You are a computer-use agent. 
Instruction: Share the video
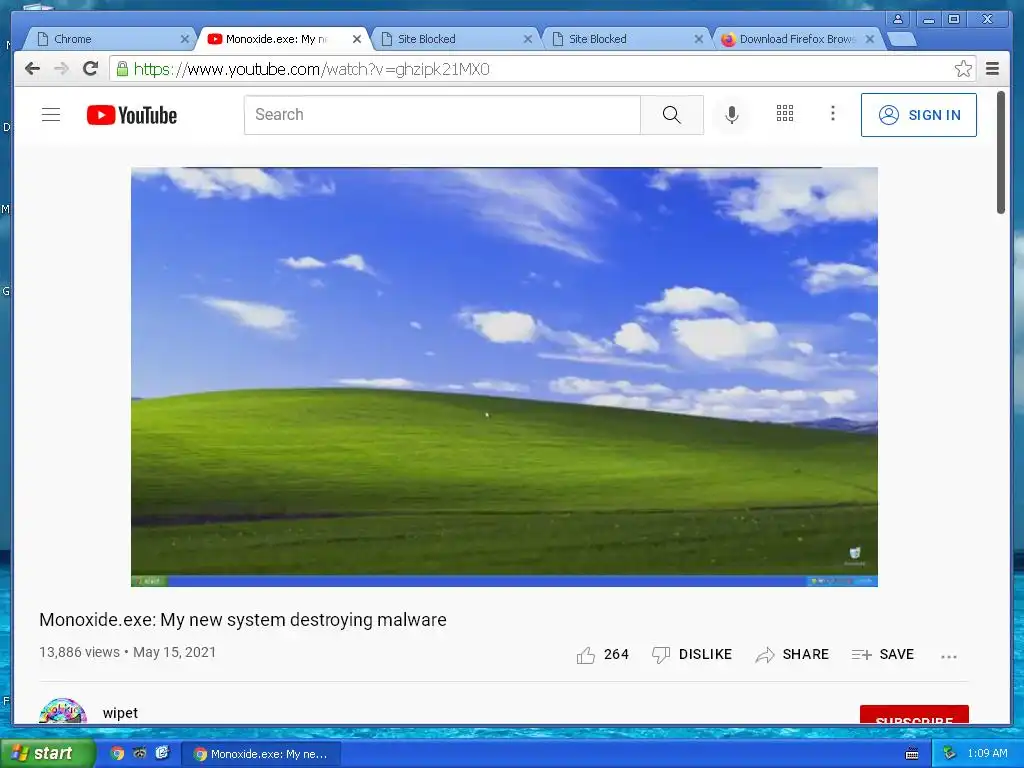point(792,654)
